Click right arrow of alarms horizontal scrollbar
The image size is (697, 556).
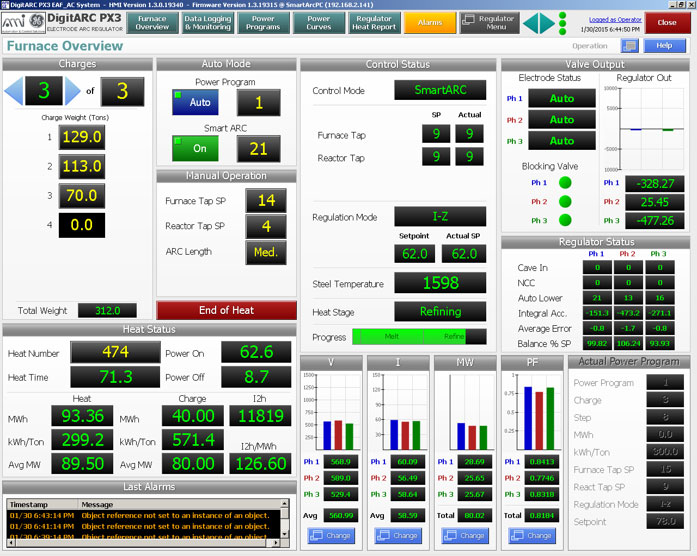[x=276, y=543]
